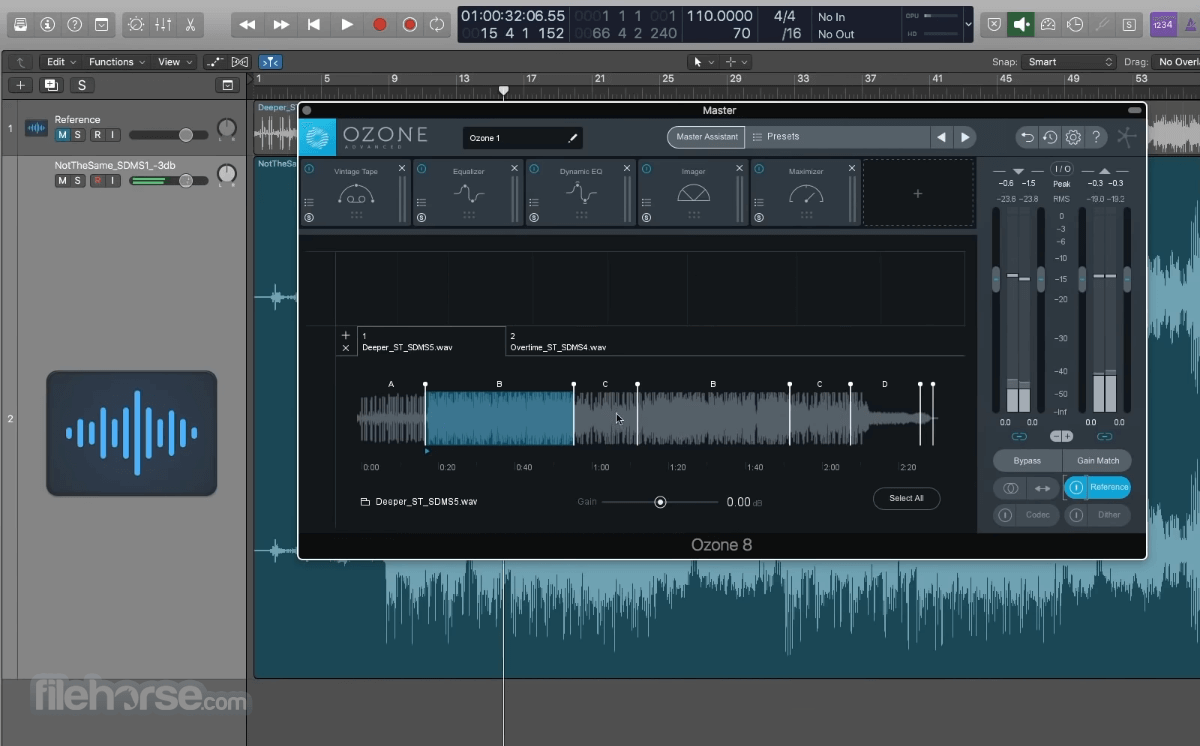Click the Duplicate Track icon
The width and height of the screenshot is (1200, 746).
[50, 85]
